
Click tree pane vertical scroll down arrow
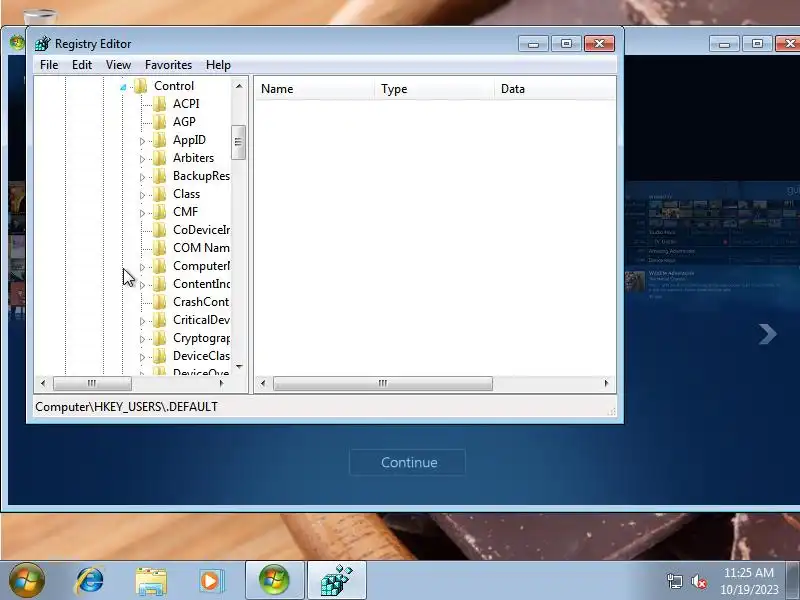tap(239, 366)
